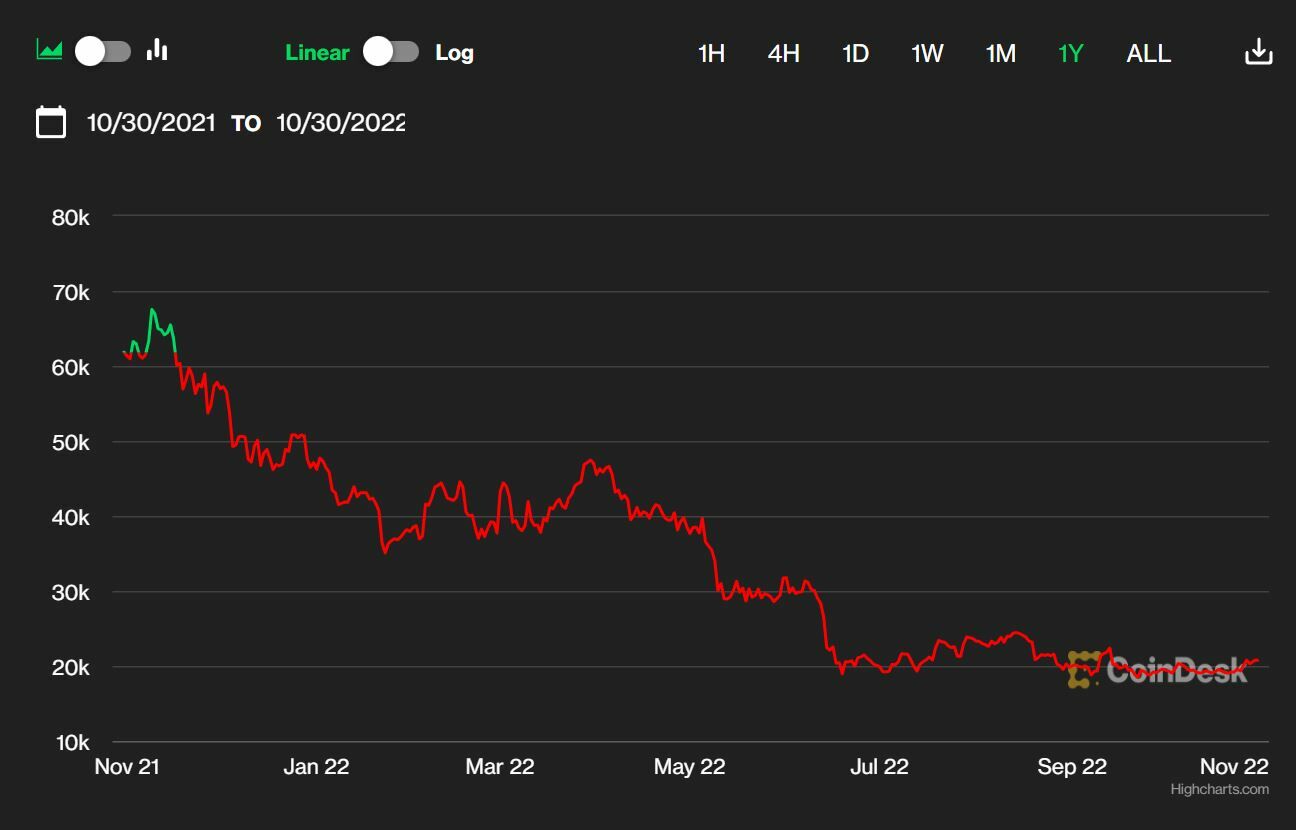The image size is (1296, 830).
Task: Click the May 22 x-axis label
Action: tap(689, 766)
